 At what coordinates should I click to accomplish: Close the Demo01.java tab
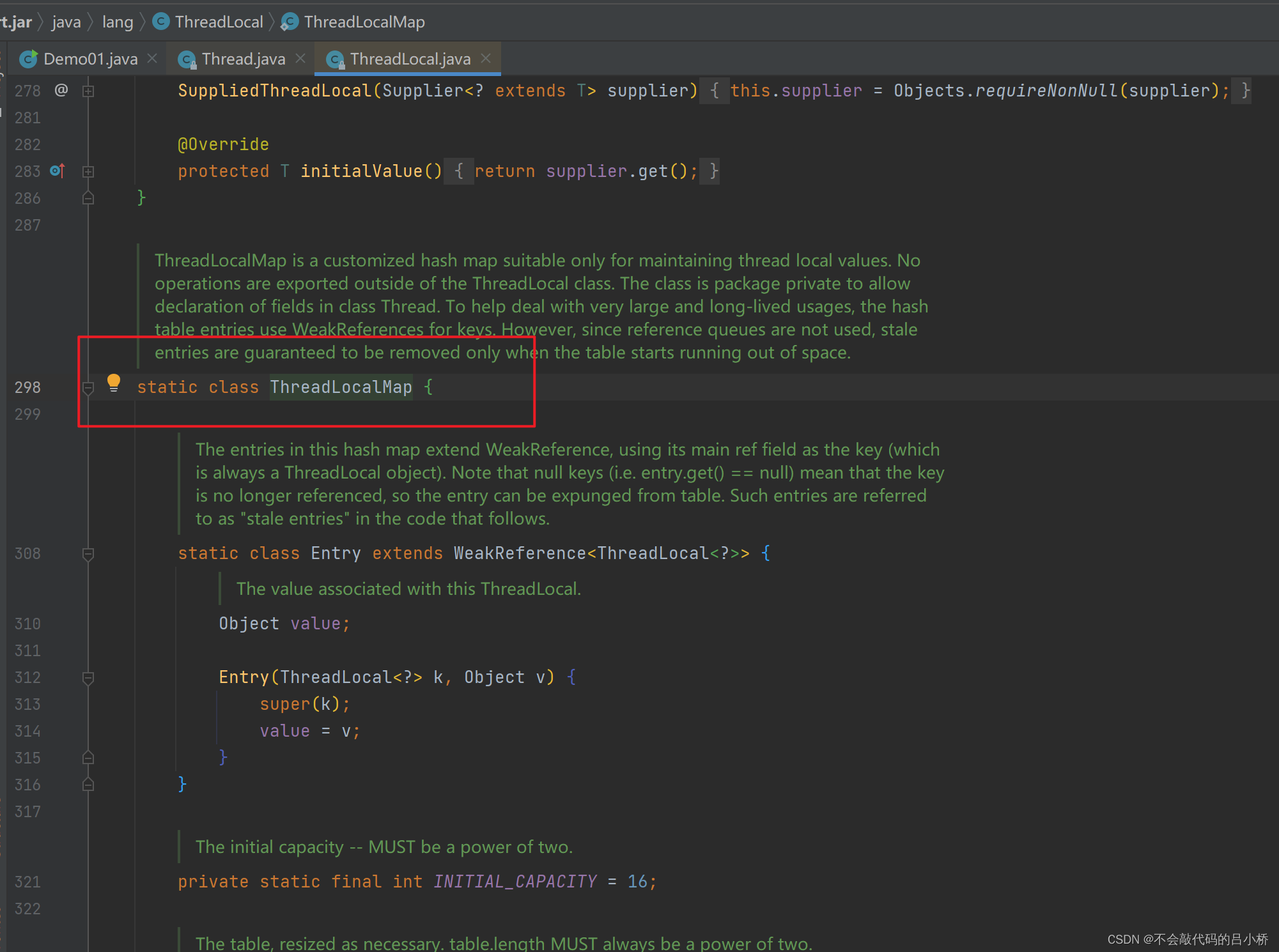coord(152,58)
